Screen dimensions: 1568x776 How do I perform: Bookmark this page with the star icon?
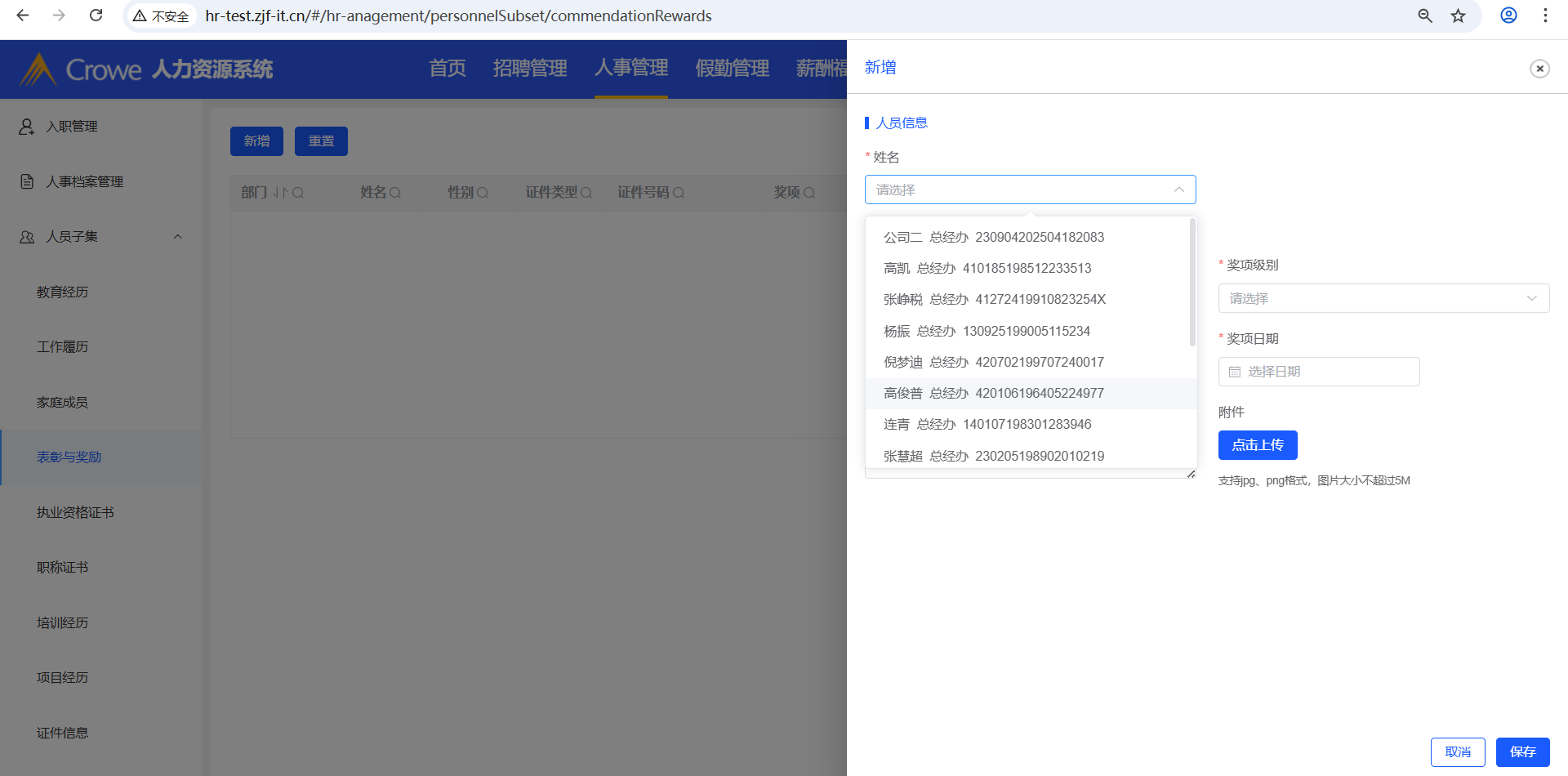[x=1458, y=16]
